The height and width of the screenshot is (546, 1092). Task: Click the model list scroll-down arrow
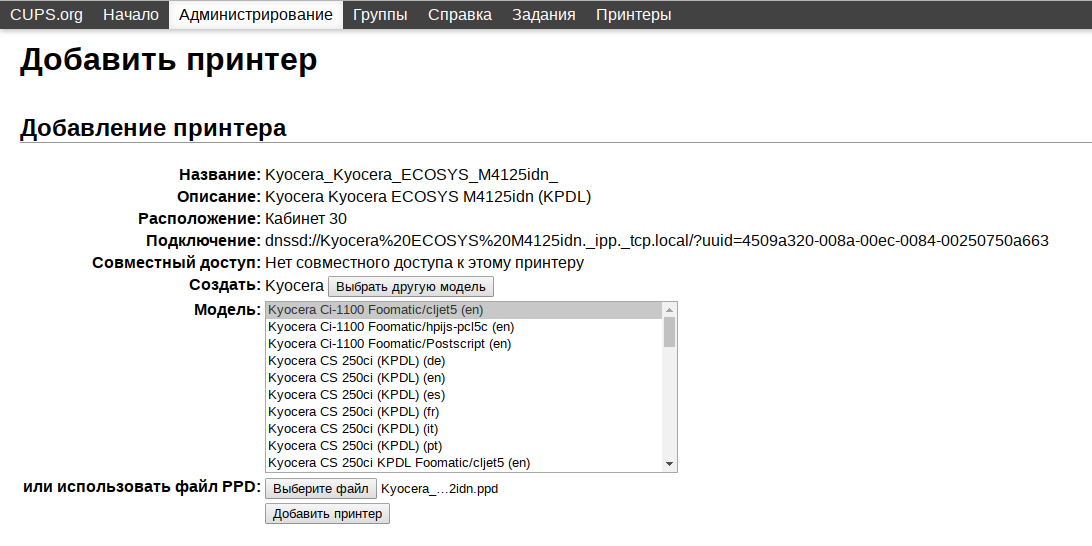(669, 464)
